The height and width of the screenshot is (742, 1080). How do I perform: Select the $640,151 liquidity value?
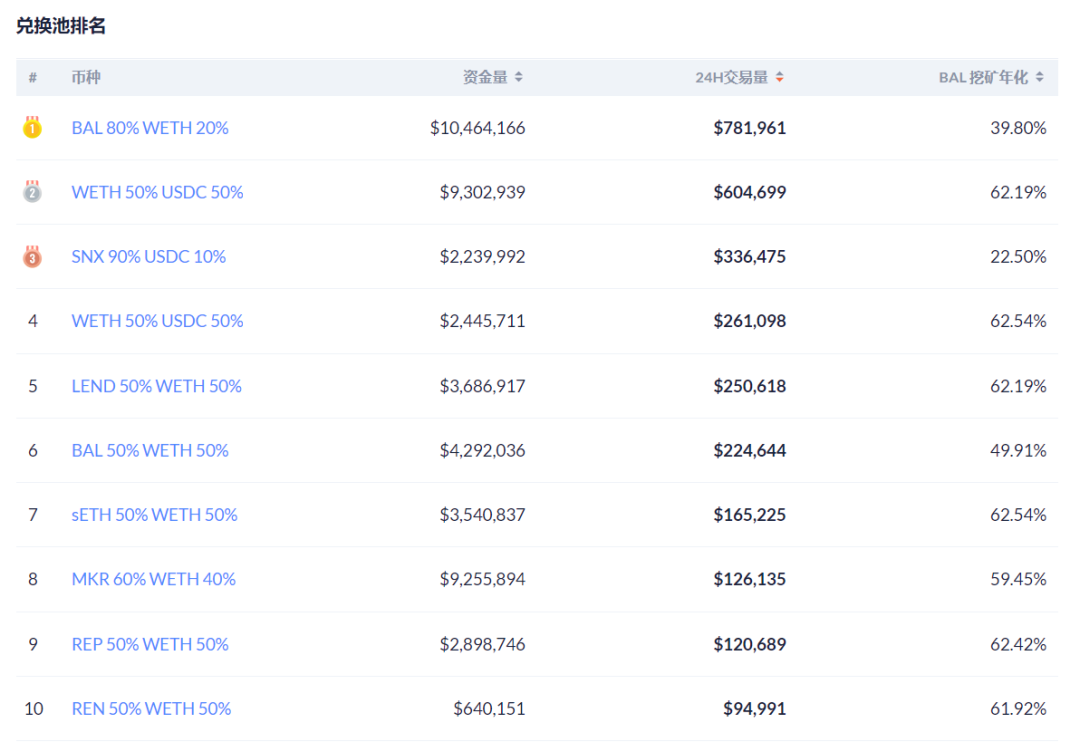point(489,708)
